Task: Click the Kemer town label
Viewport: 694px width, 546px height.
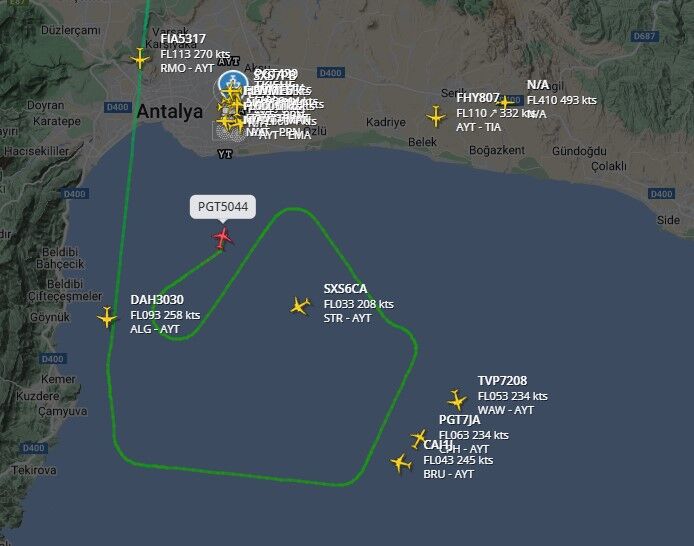Action: tap(58, 379)
